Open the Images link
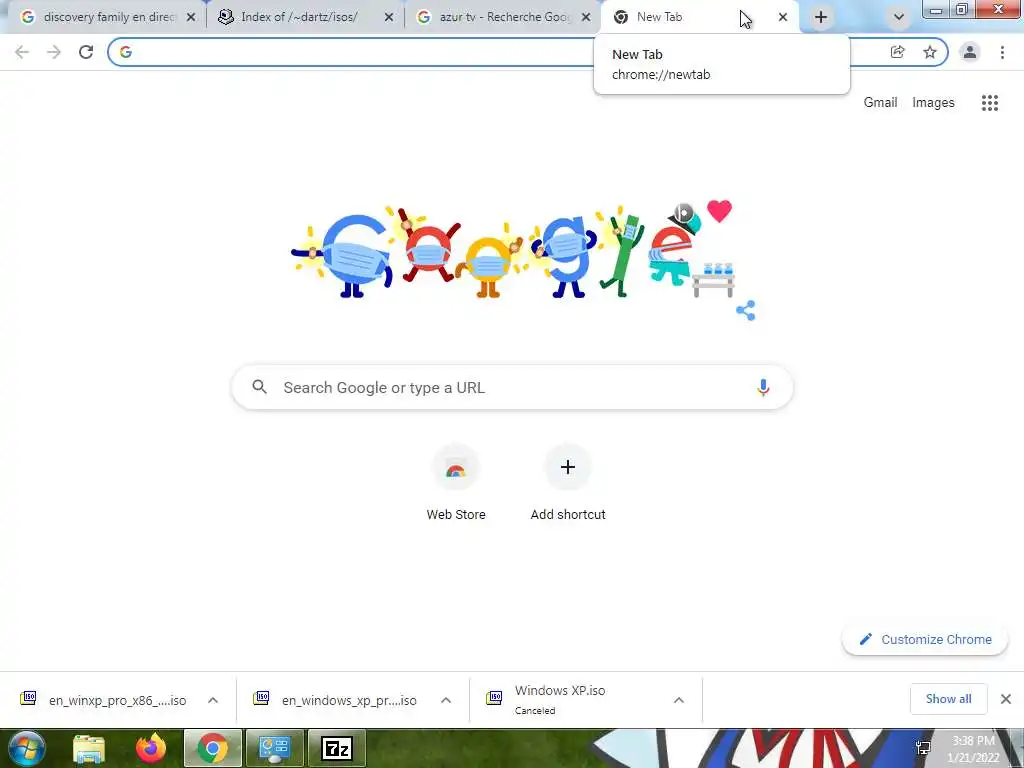 point(933,103)
